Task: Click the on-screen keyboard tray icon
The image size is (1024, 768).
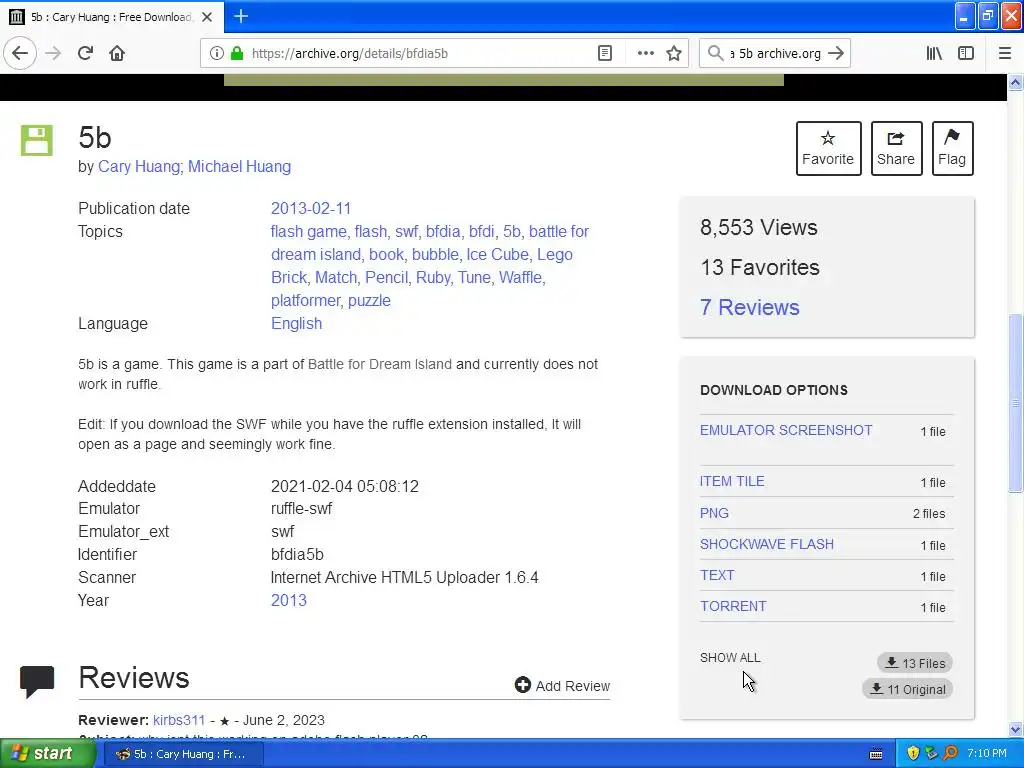Action: pos(876,754)
